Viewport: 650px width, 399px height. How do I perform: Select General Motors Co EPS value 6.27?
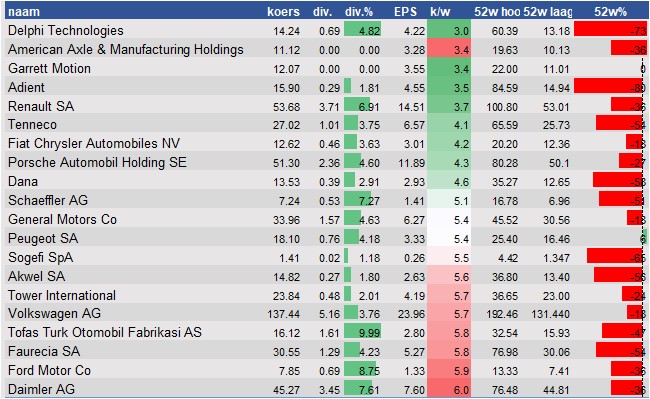click(414, 220)
